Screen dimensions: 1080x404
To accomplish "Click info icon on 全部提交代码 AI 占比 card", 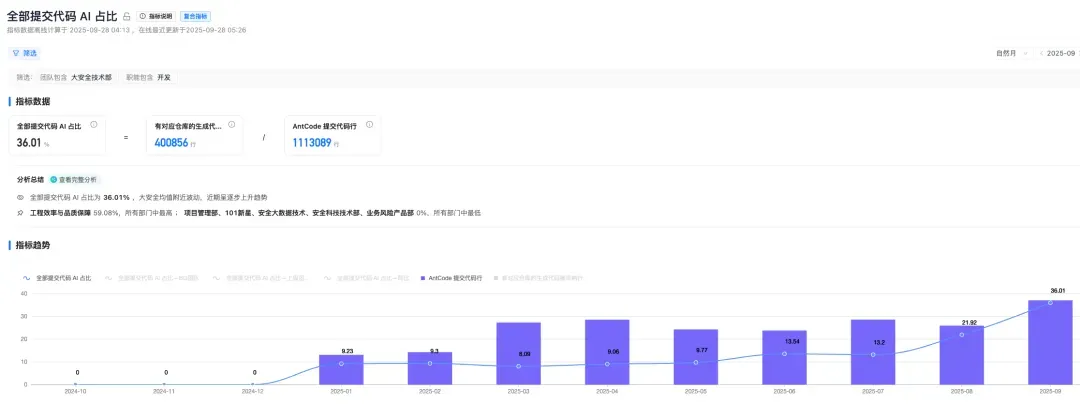I will tap(94, 125).
